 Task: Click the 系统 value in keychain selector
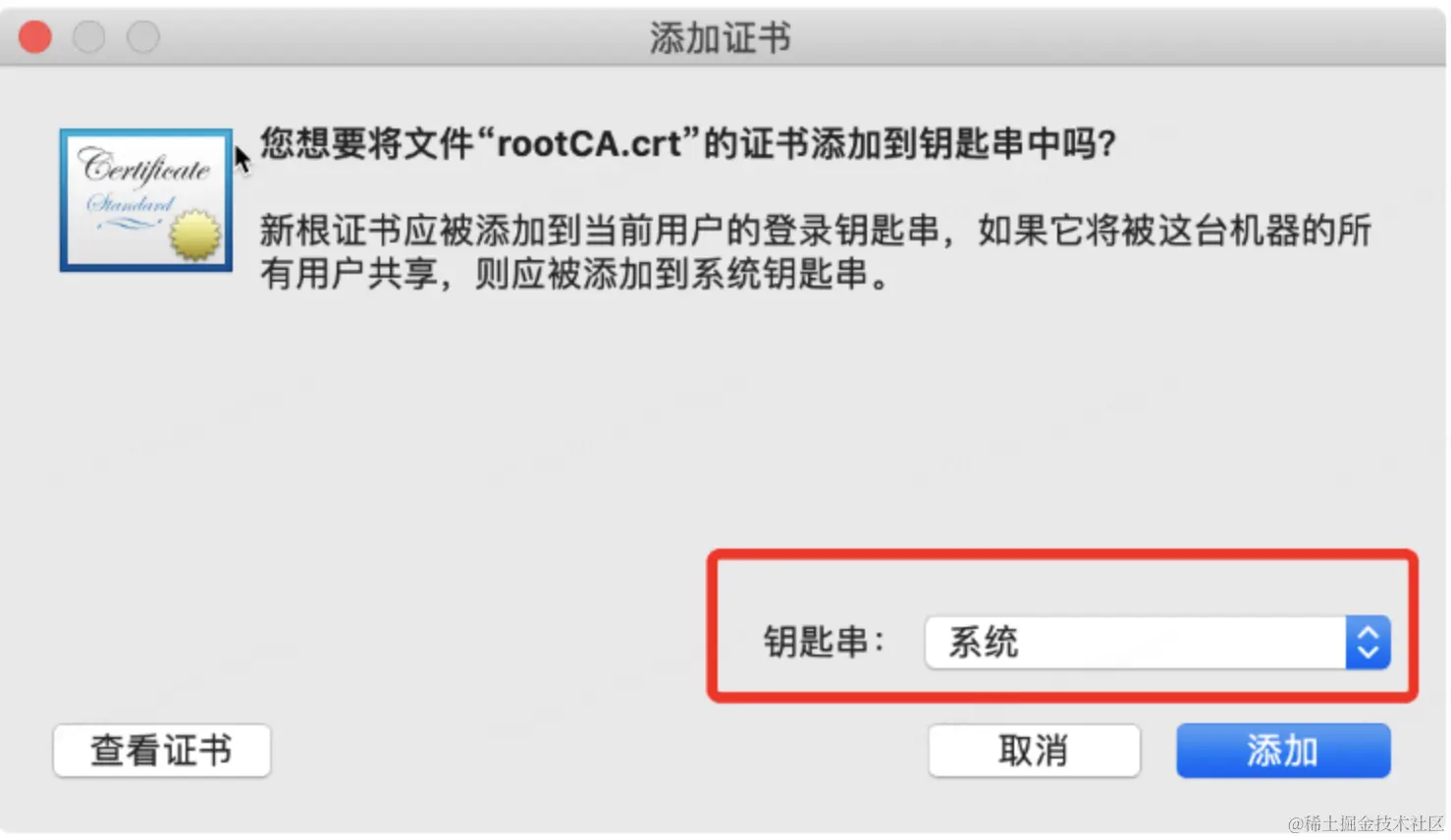(x=983, y=643)
